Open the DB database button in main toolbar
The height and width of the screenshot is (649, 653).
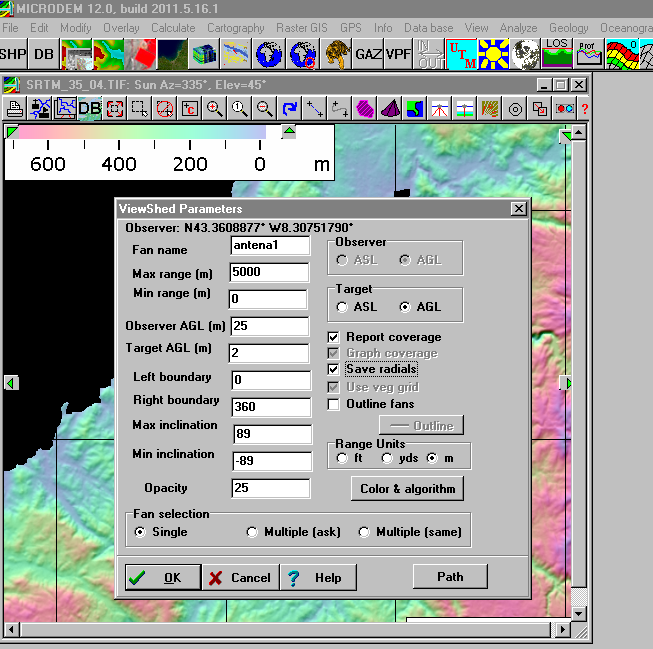pos(44,54)
